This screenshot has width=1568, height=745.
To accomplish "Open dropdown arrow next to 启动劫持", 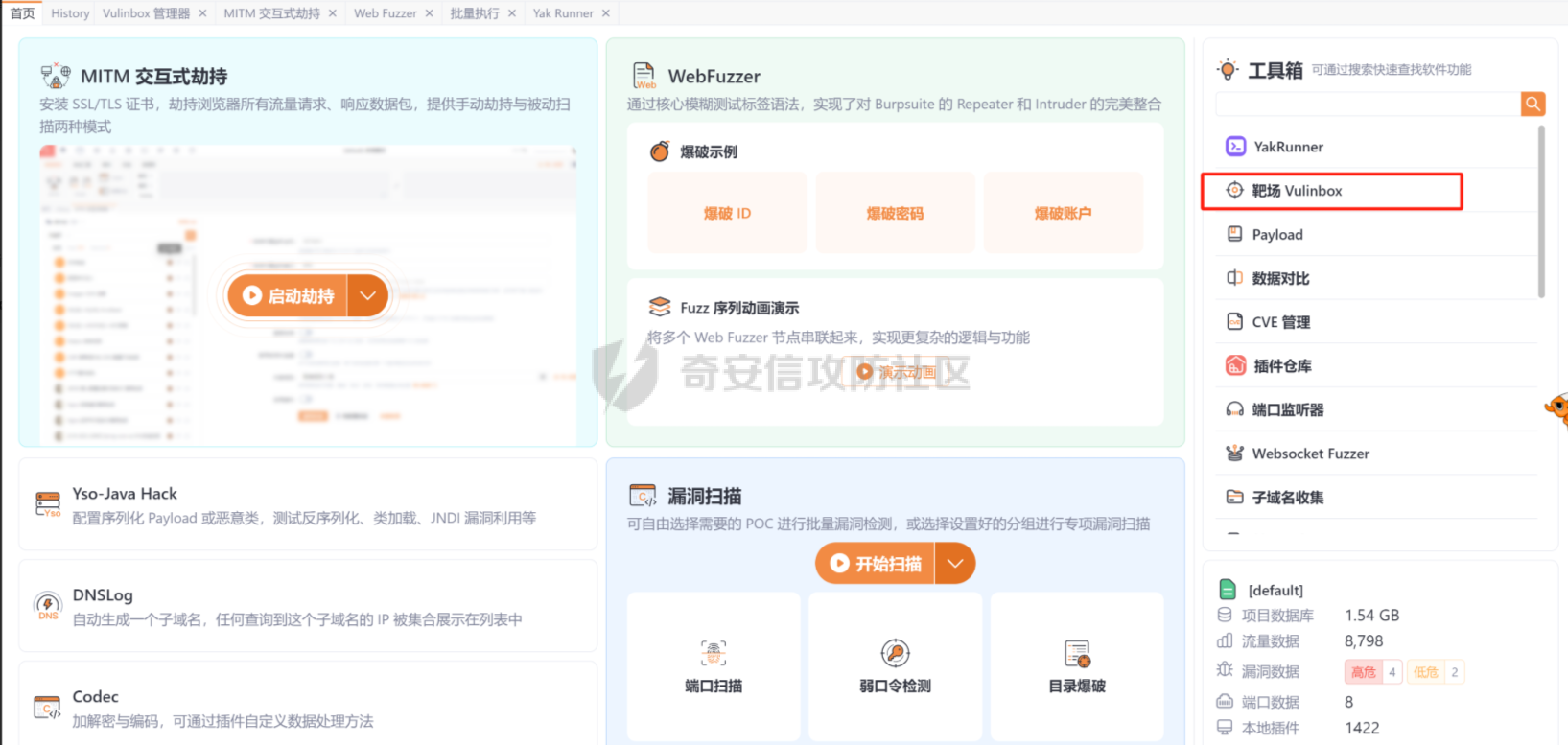I will [368, 295].
